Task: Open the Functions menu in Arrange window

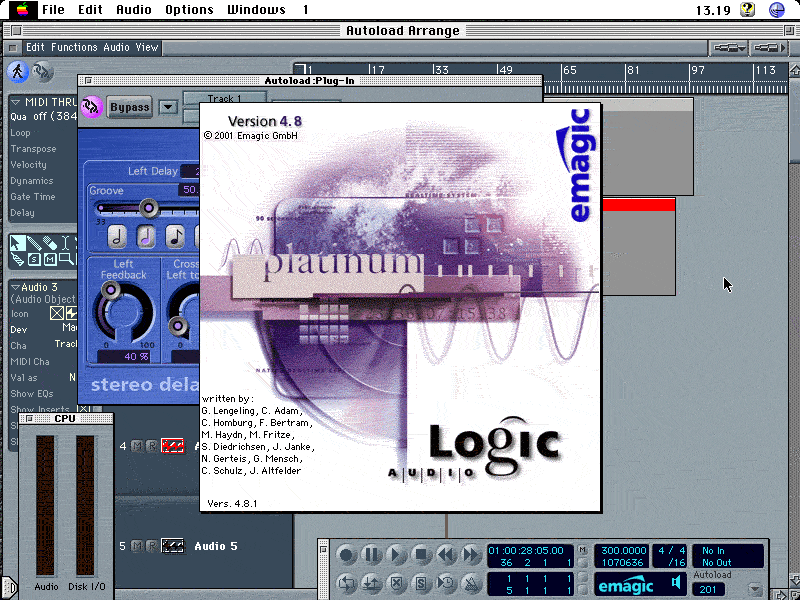Action: tap(75, 47)
